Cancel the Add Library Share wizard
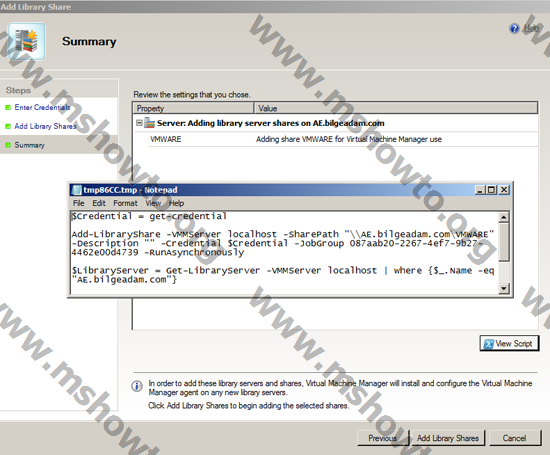Image resolution: width=550 pixels, height=455 pixels. point(515,438)
